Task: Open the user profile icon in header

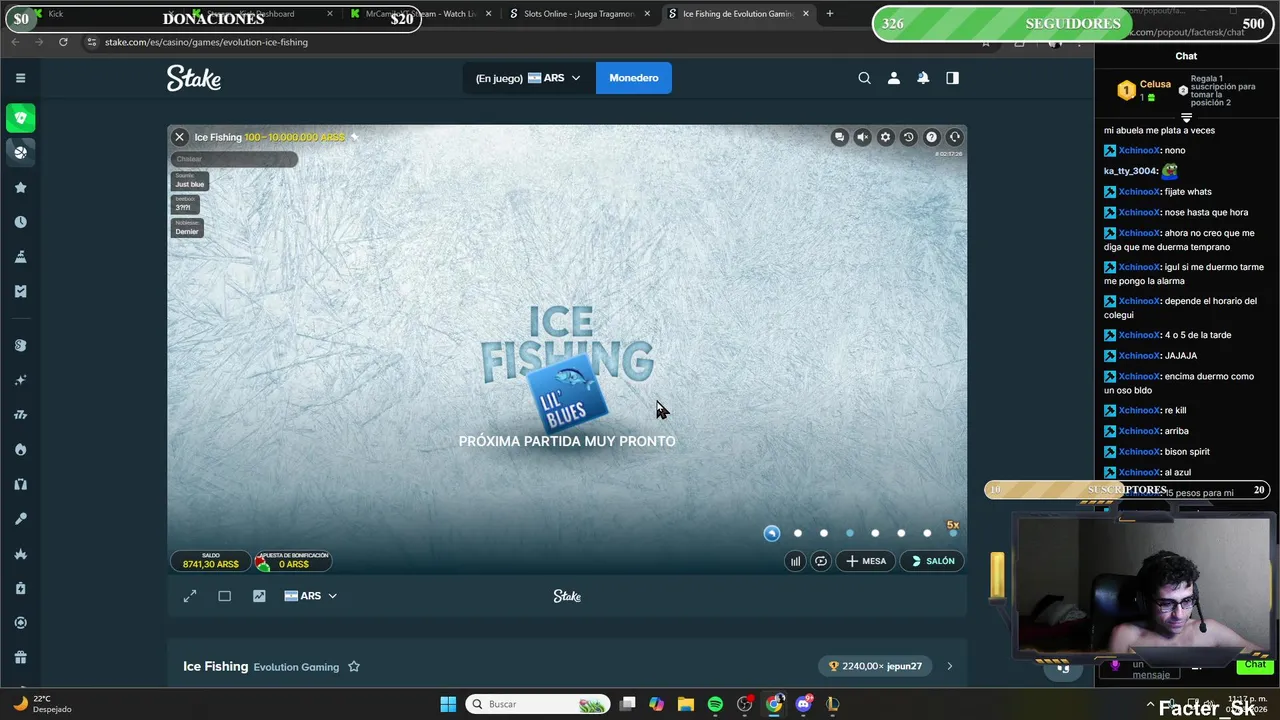Action: 894,78
